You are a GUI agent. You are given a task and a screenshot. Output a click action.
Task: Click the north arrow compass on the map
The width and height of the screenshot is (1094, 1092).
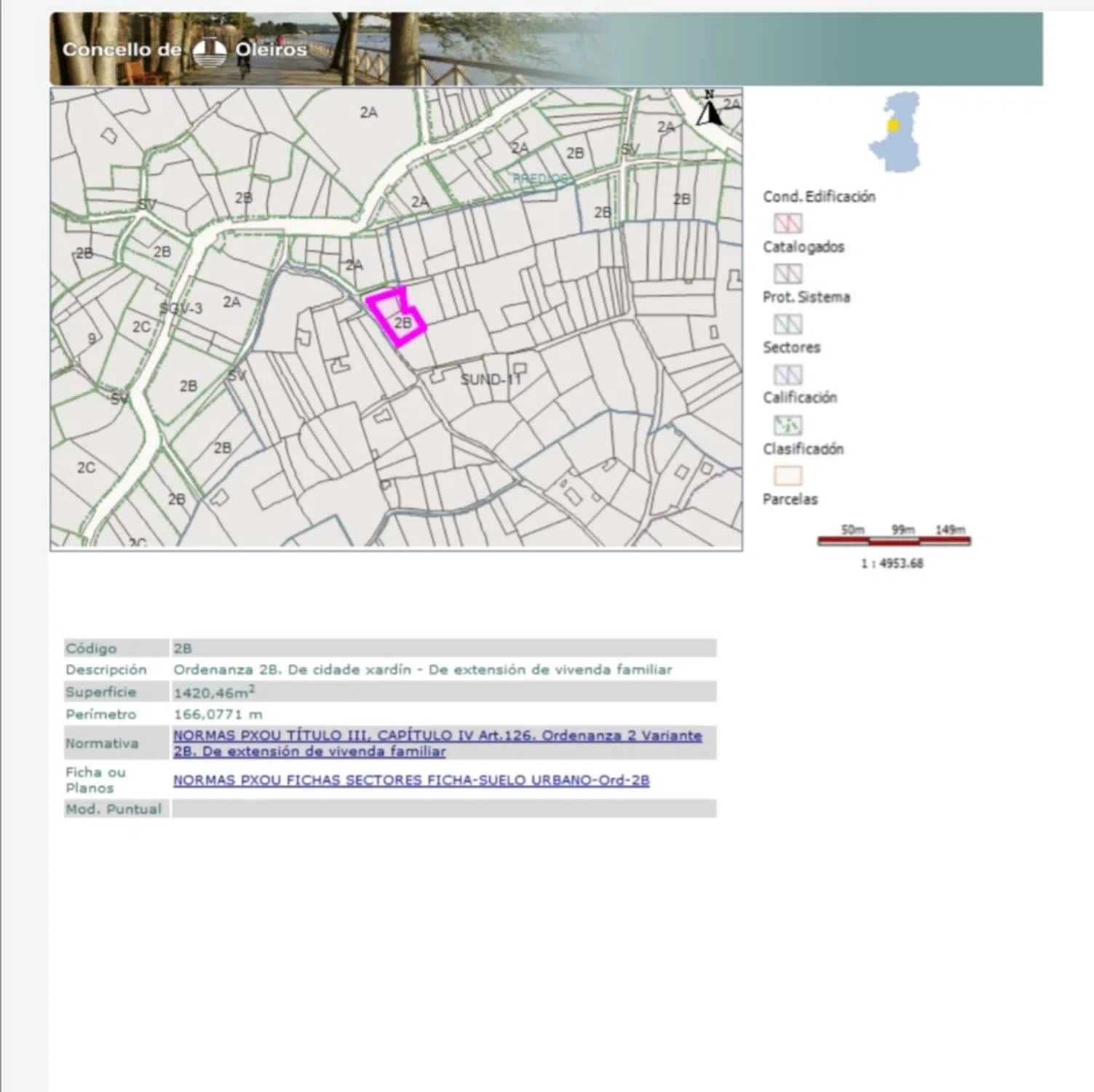[x=709, y=109]
